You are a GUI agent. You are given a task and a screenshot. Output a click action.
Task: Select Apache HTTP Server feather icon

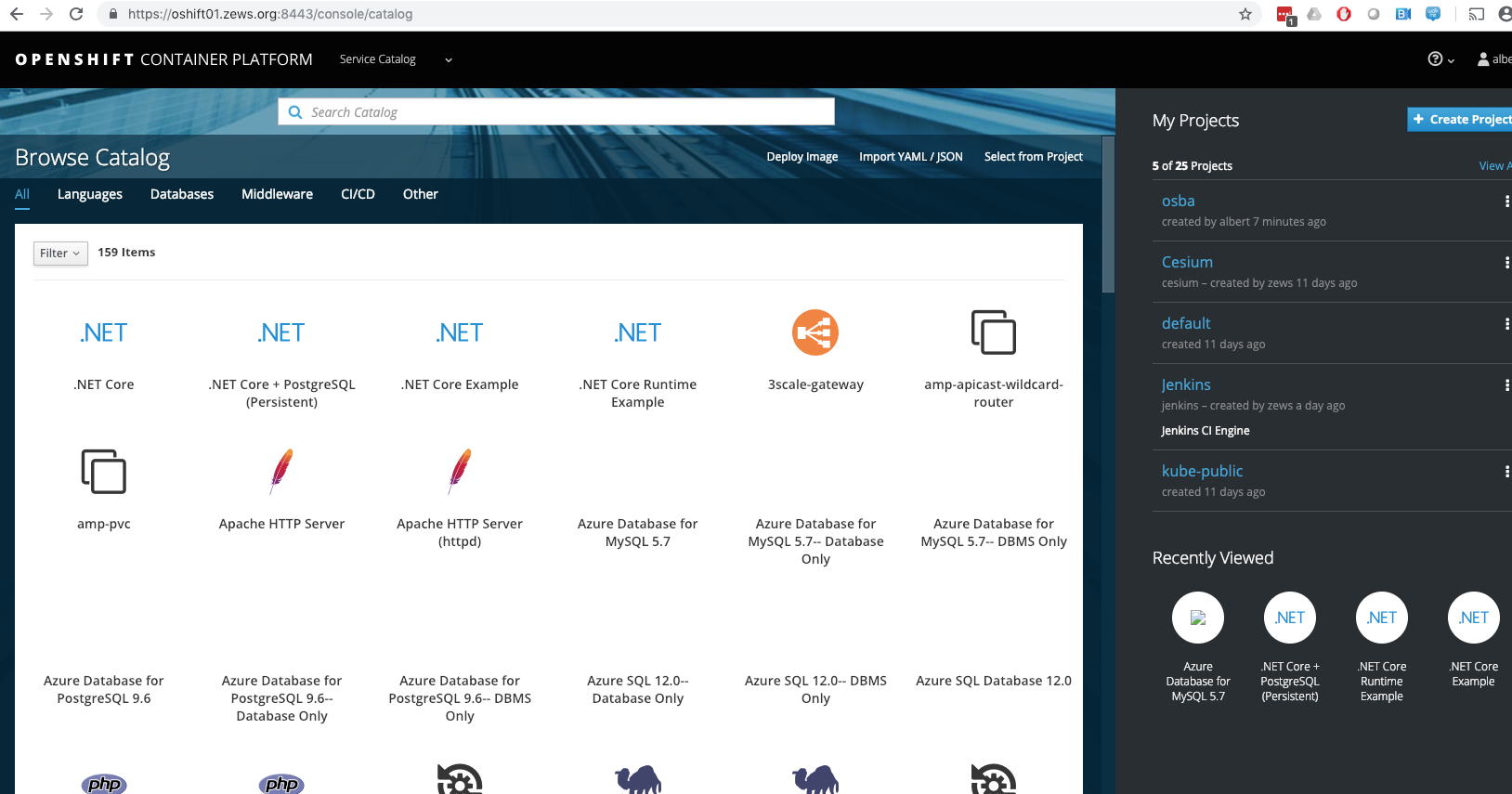pyautogui.click(x=281, y=472)
